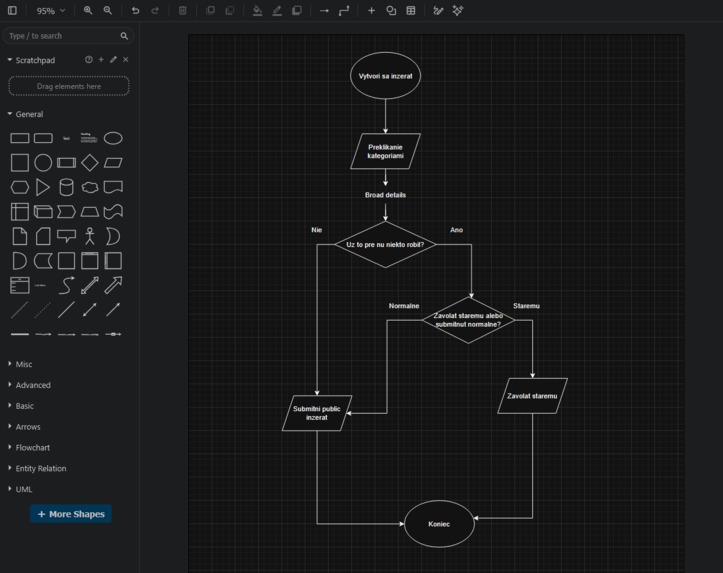This screenshot has width=723, height=573.
Task: Select the parallelogram shape in General
Action: (x=113, y=162)
